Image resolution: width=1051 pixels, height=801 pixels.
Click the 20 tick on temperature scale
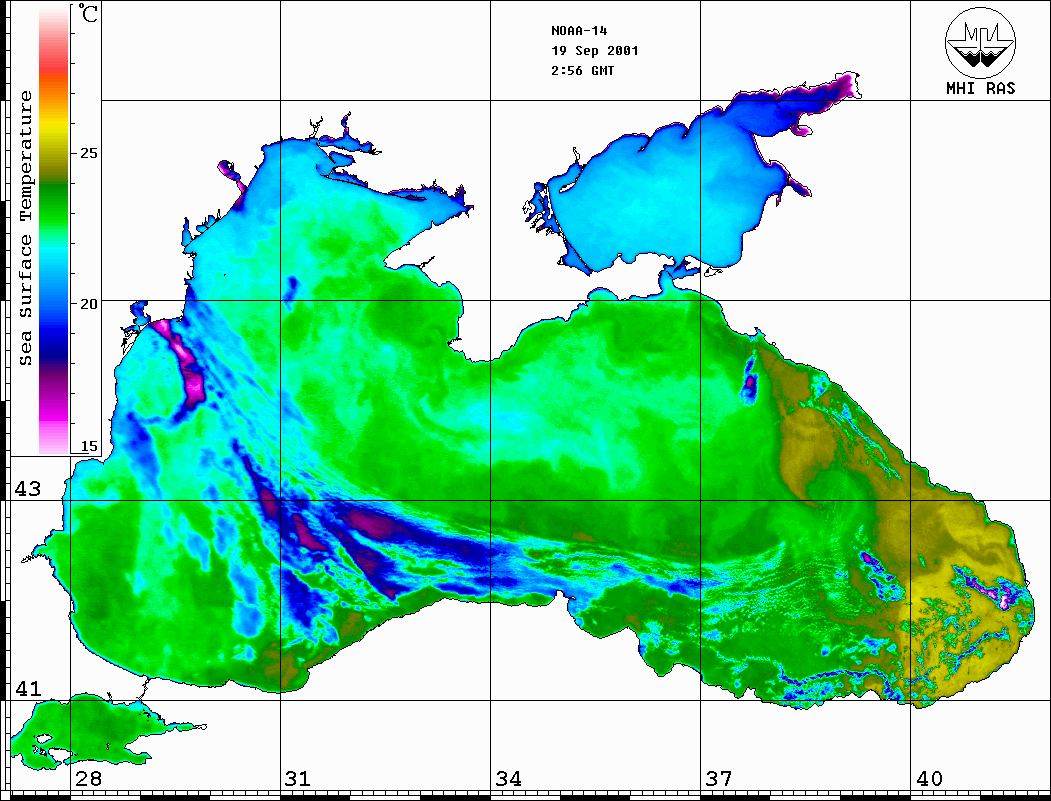coord(88,304)
